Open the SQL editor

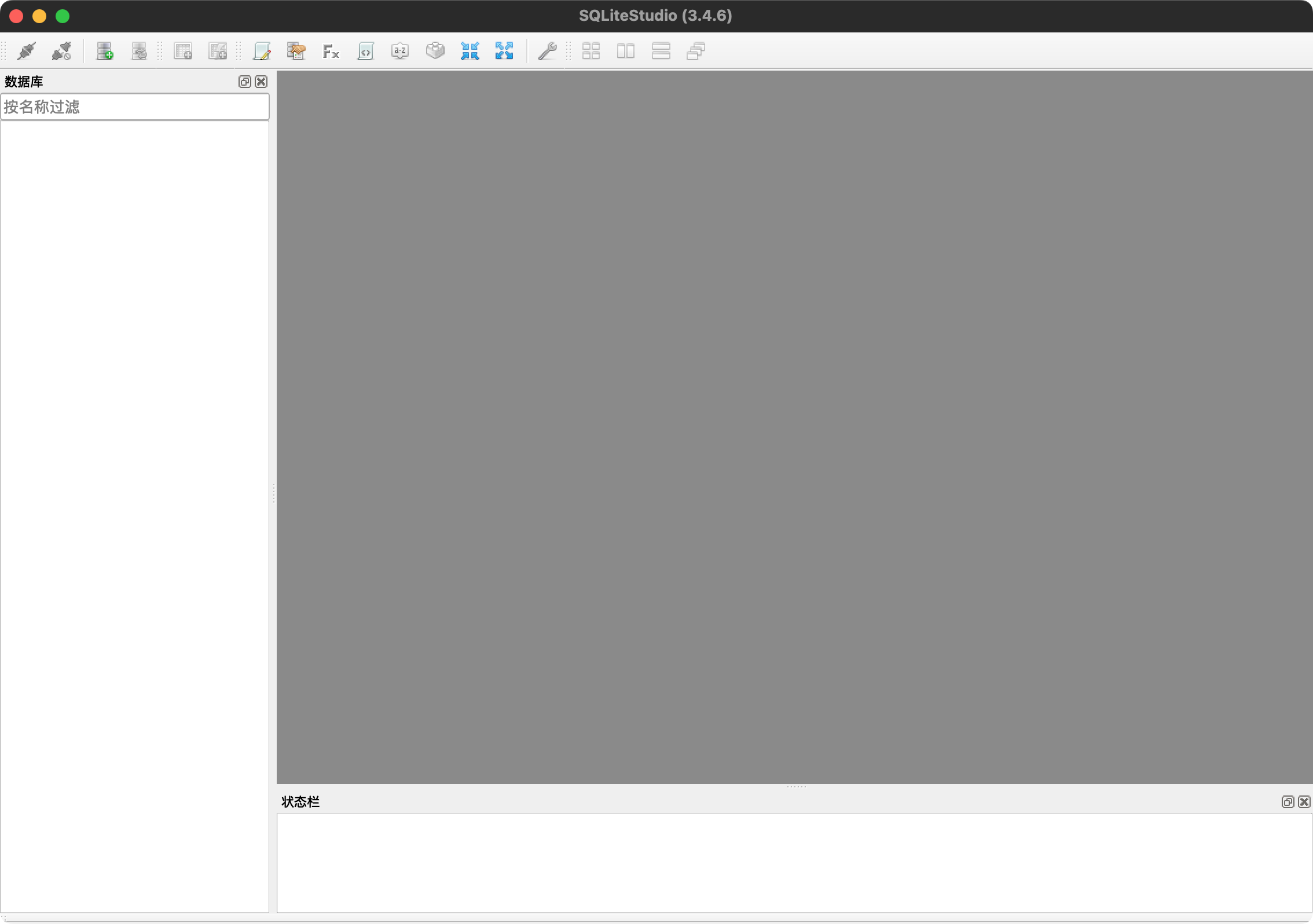pyautogui.click(x=262, y=52)
